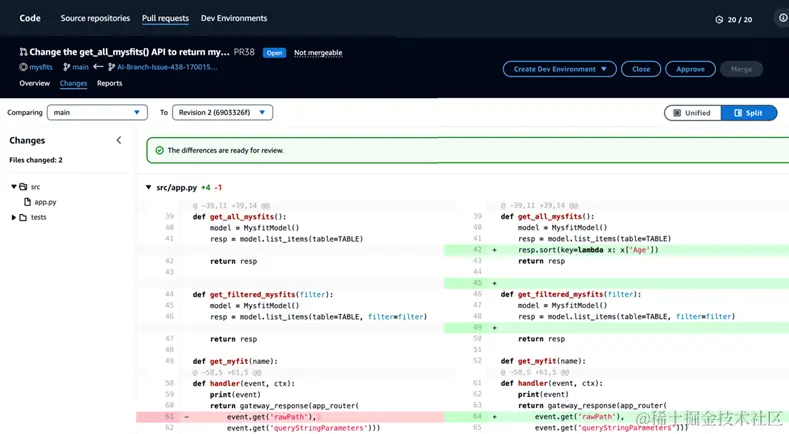This screenshot has height=434, width=789.
Task: Click the tests folder icon
Action: point(23,218)
